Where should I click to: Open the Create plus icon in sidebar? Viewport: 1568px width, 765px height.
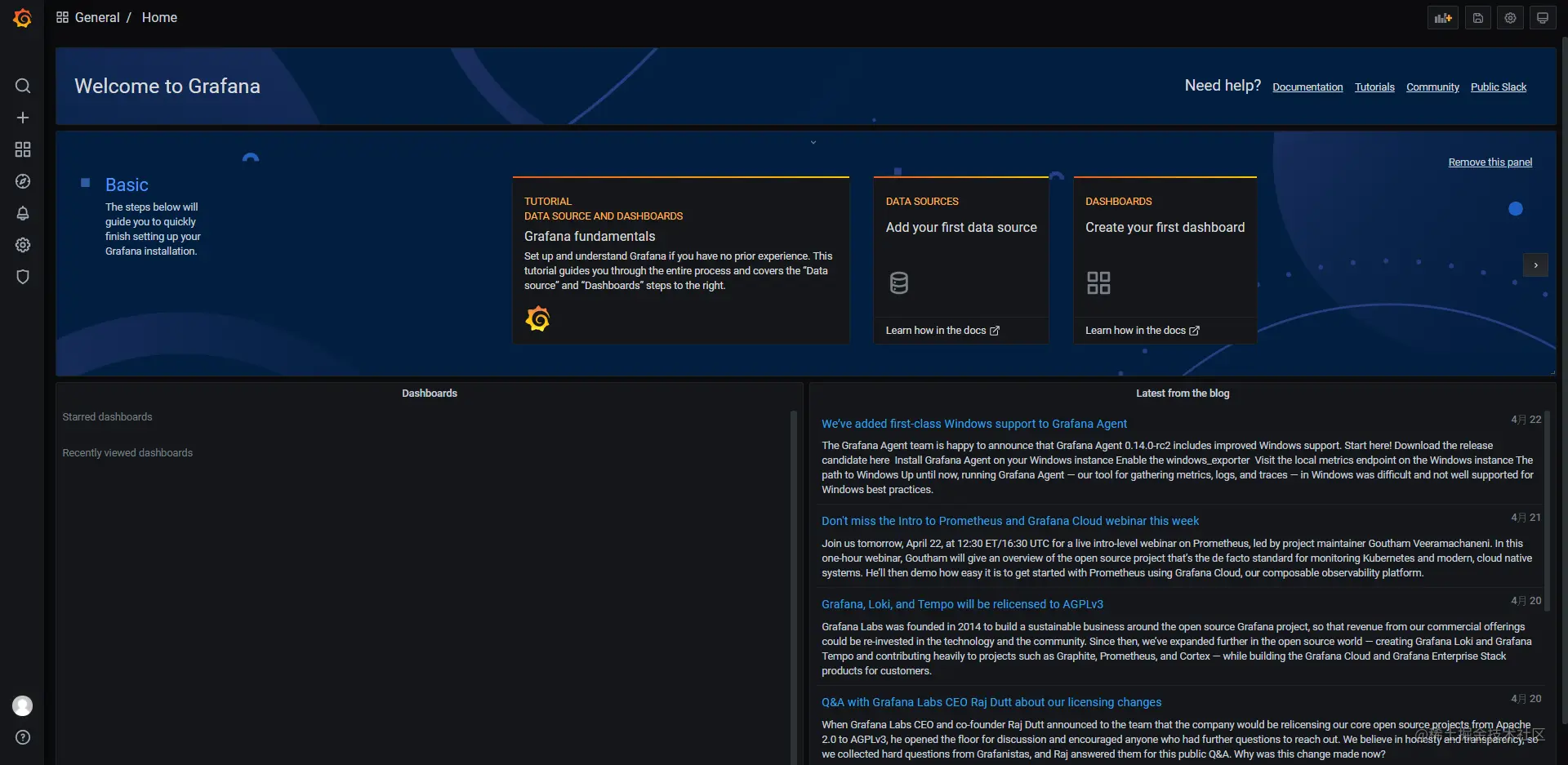click(x=23, y=118)
